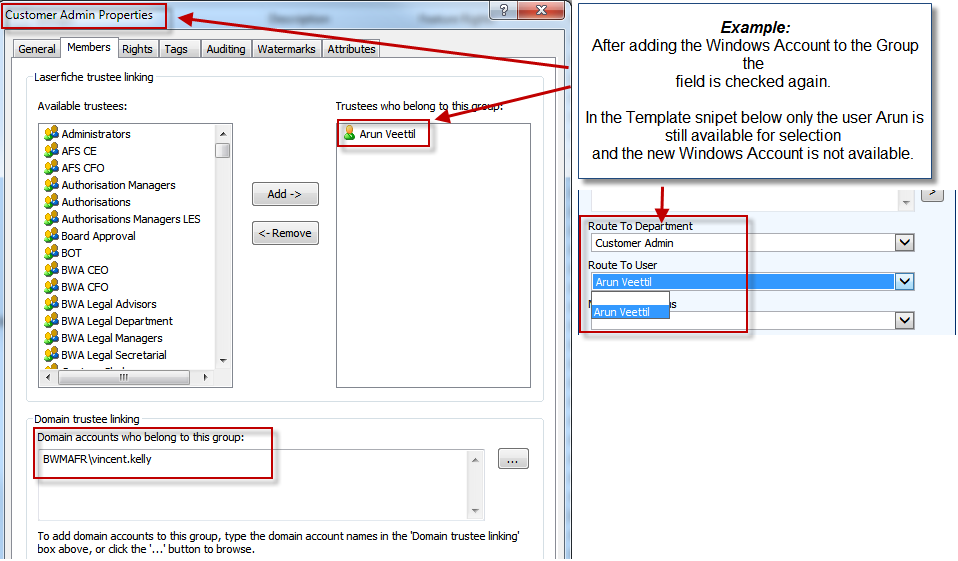Click the Authorisations Managers LES group icon
Screen dimensions: 958x561
pos(51,219)
